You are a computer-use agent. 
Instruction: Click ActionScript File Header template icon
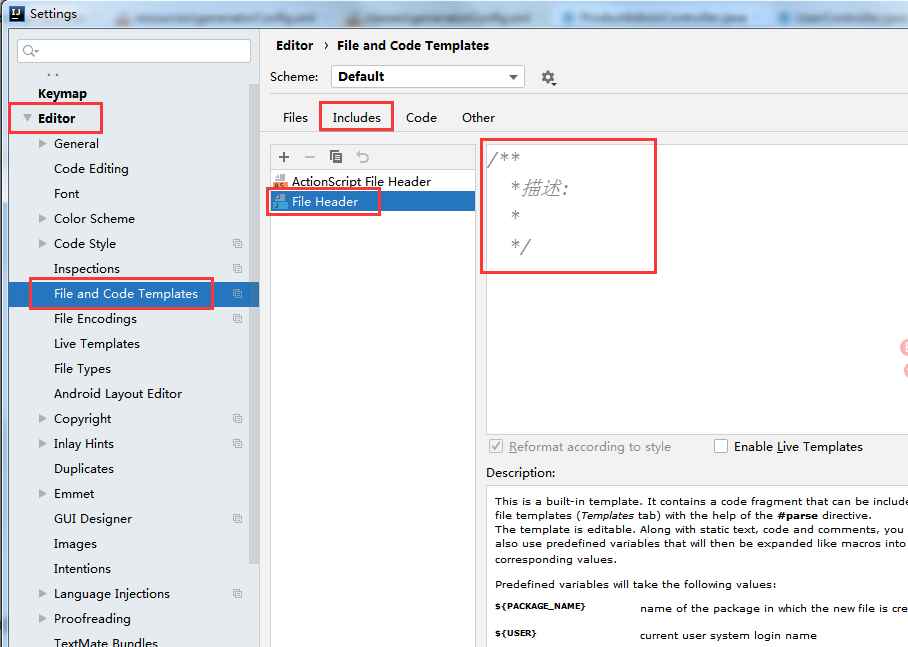(x=280, y=181)
